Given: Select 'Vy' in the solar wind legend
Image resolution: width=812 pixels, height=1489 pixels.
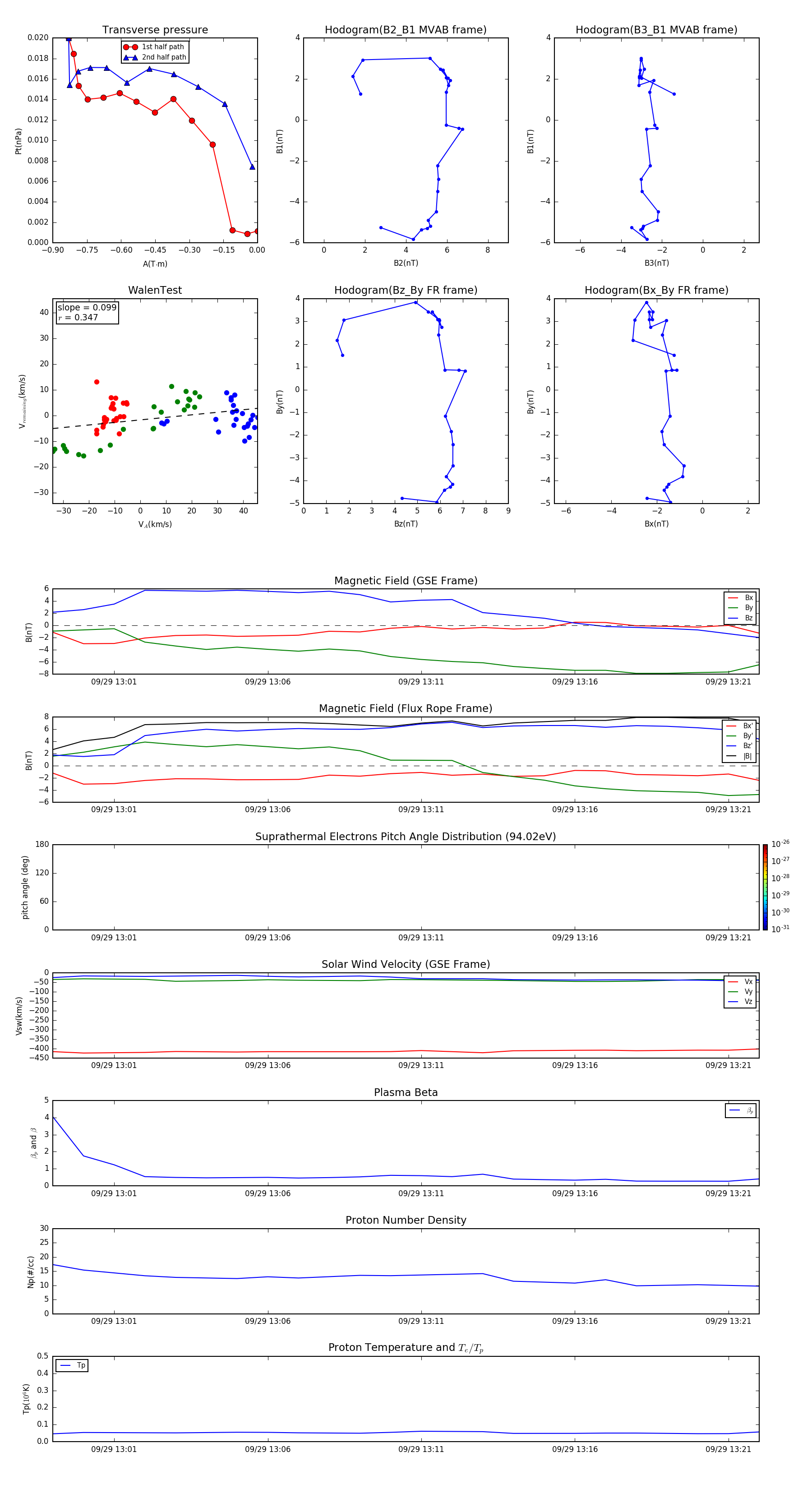Looking at the screenshot, I should click(x=740, y=992).
